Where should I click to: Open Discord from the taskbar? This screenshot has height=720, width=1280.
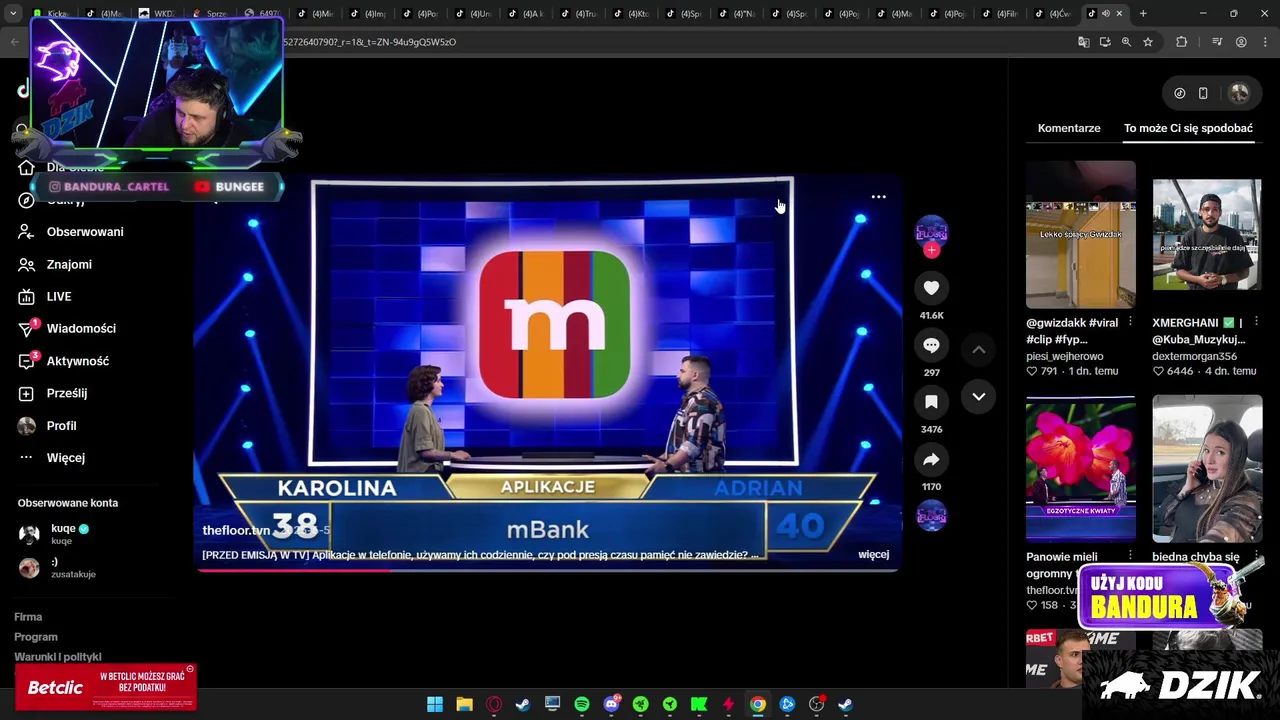(x=611, y=705)
